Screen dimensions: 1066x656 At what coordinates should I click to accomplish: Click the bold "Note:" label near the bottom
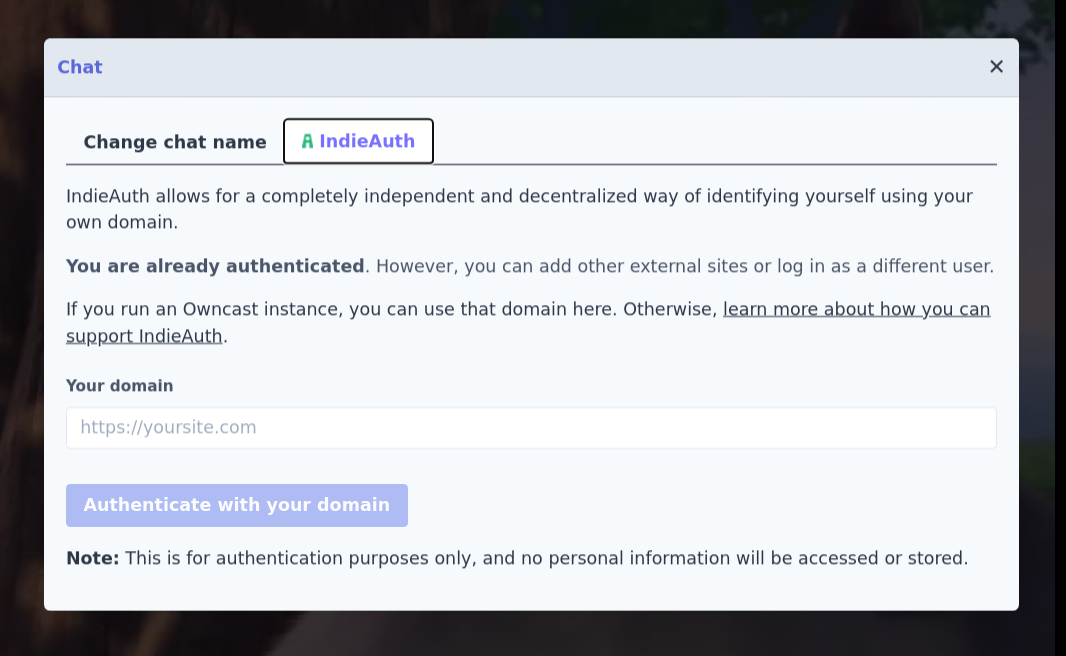[92, 558]
